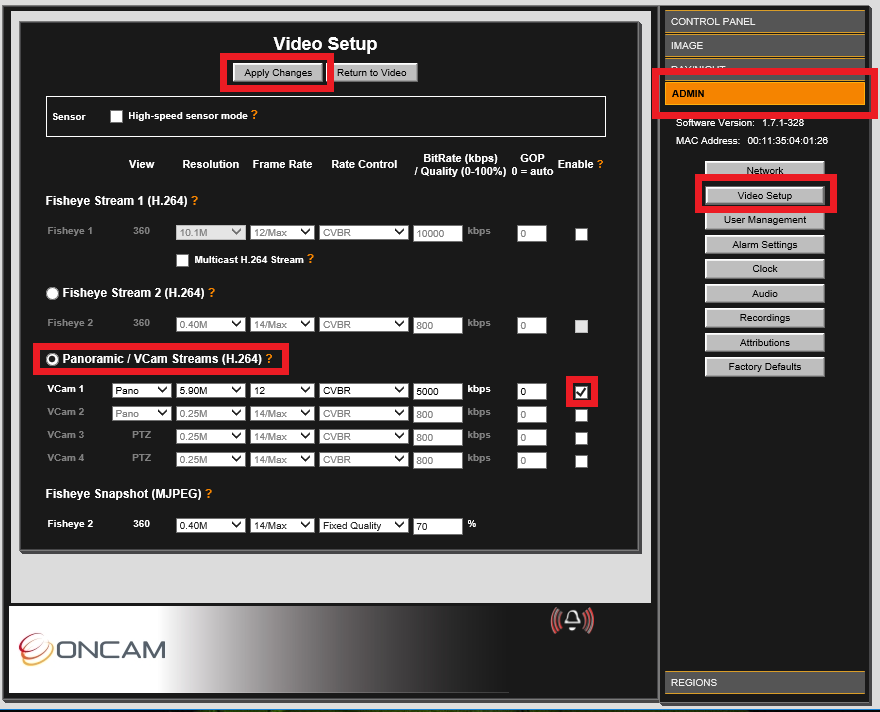Open Clock settings
Screen dimensions: 880x712
764,269
